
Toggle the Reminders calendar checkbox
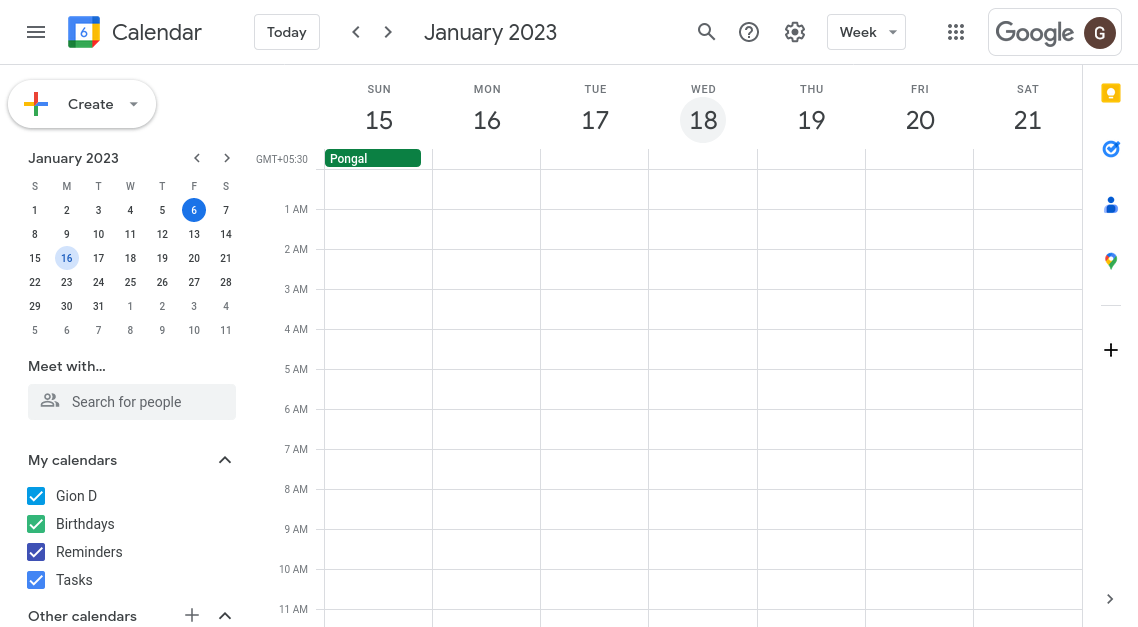coord(36,552)
